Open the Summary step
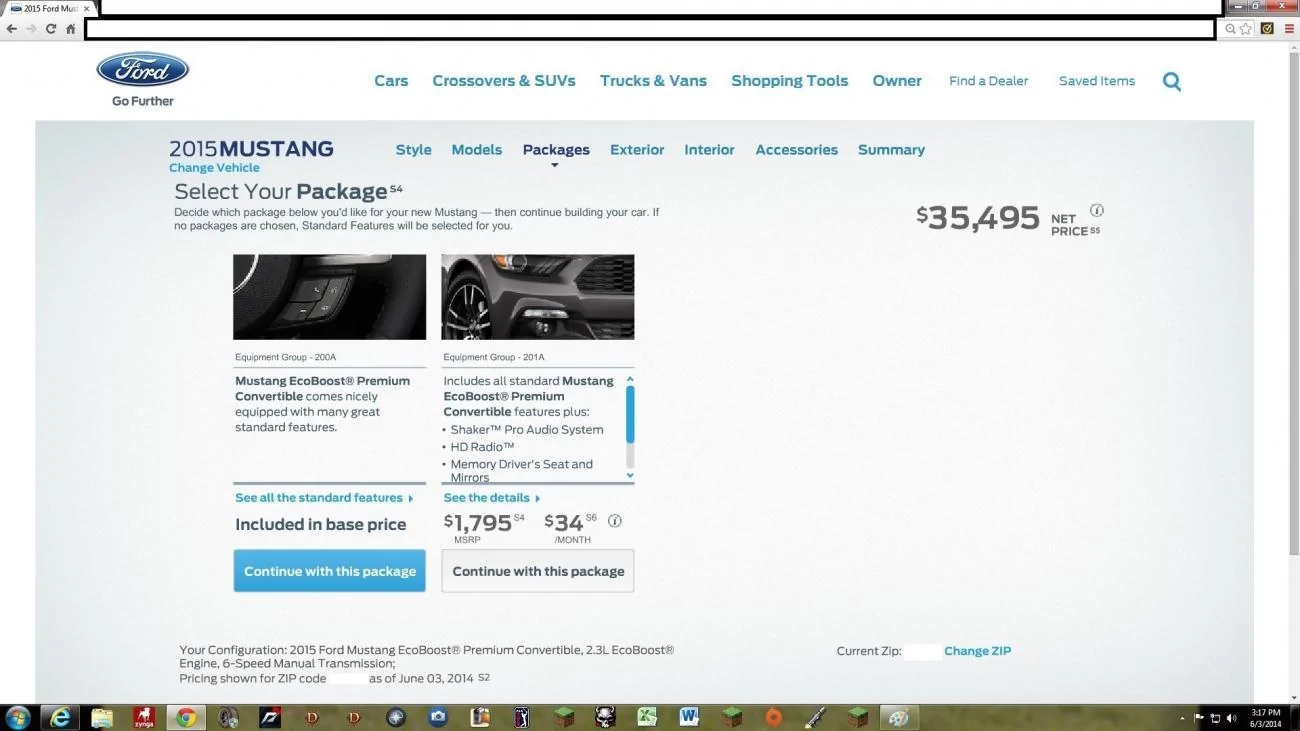Viewport: 1300px width, 731px height. click(x=891, y=150)
